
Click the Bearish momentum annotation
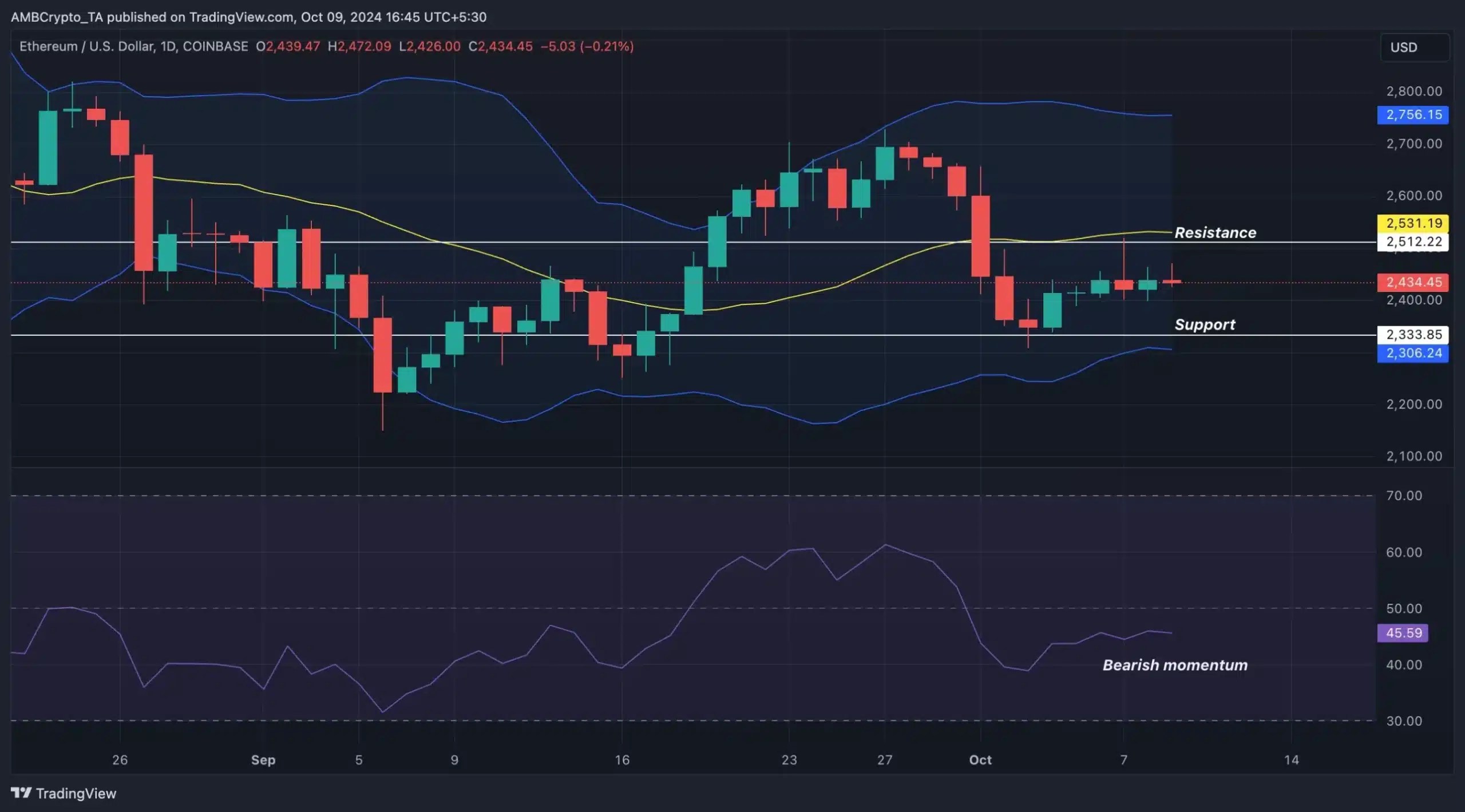coord(1174,666)
